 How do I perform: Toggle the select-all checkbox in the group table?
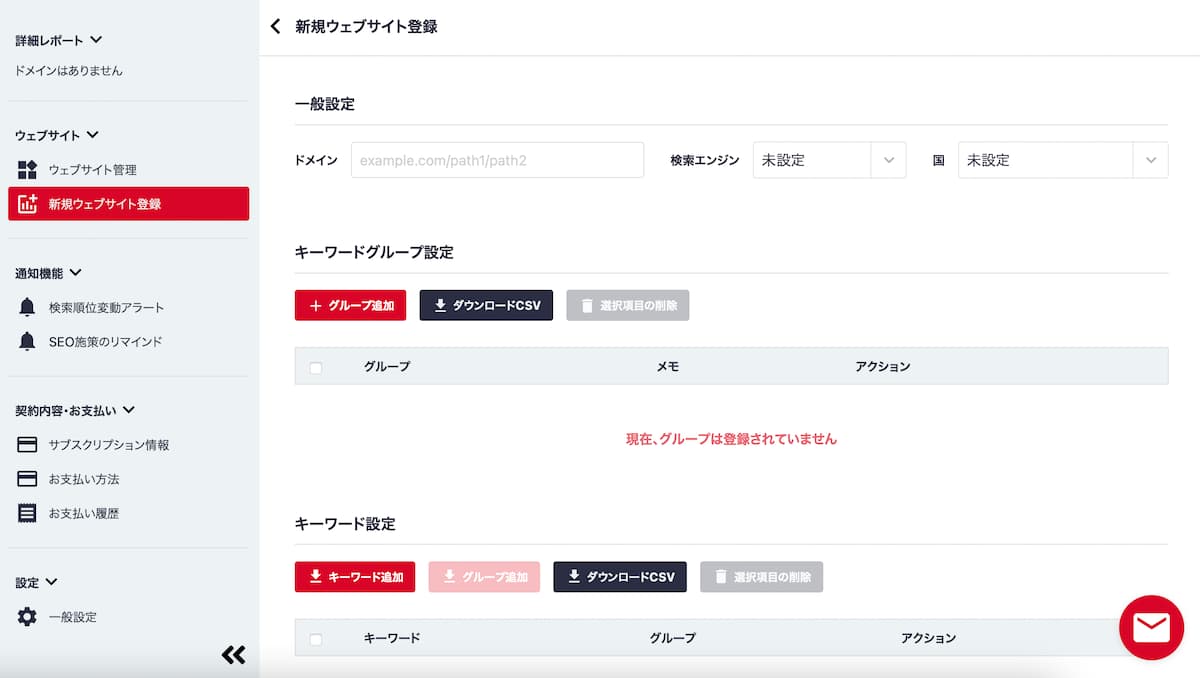click(x=315, y=367)
